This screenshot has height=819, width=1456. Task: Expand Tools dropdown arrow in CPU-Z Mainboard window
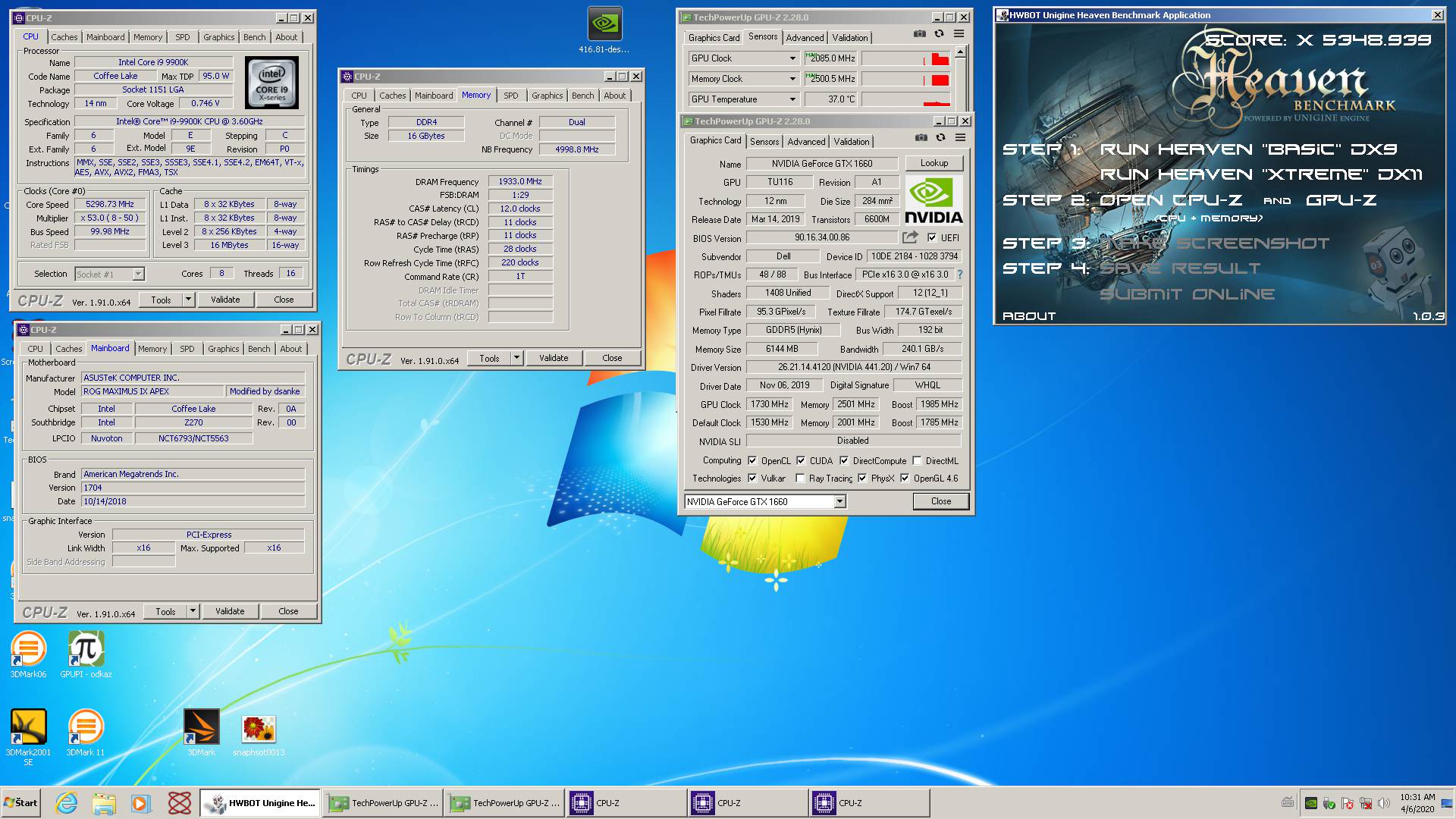[193, 611]
